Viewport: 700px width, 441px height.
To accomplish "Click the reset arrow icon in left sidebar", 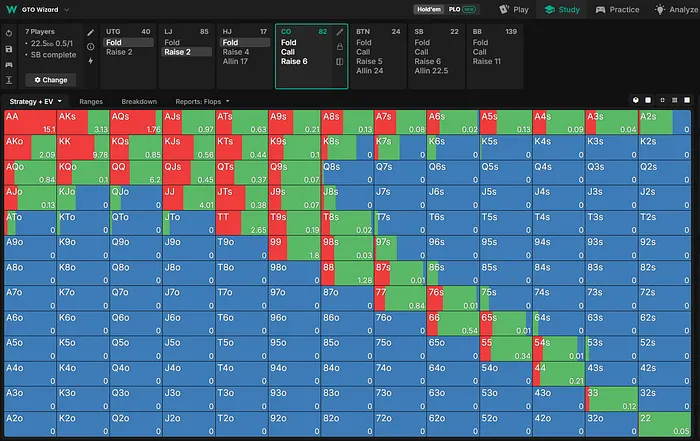I will pyautogui.click(x=9, y=33).
